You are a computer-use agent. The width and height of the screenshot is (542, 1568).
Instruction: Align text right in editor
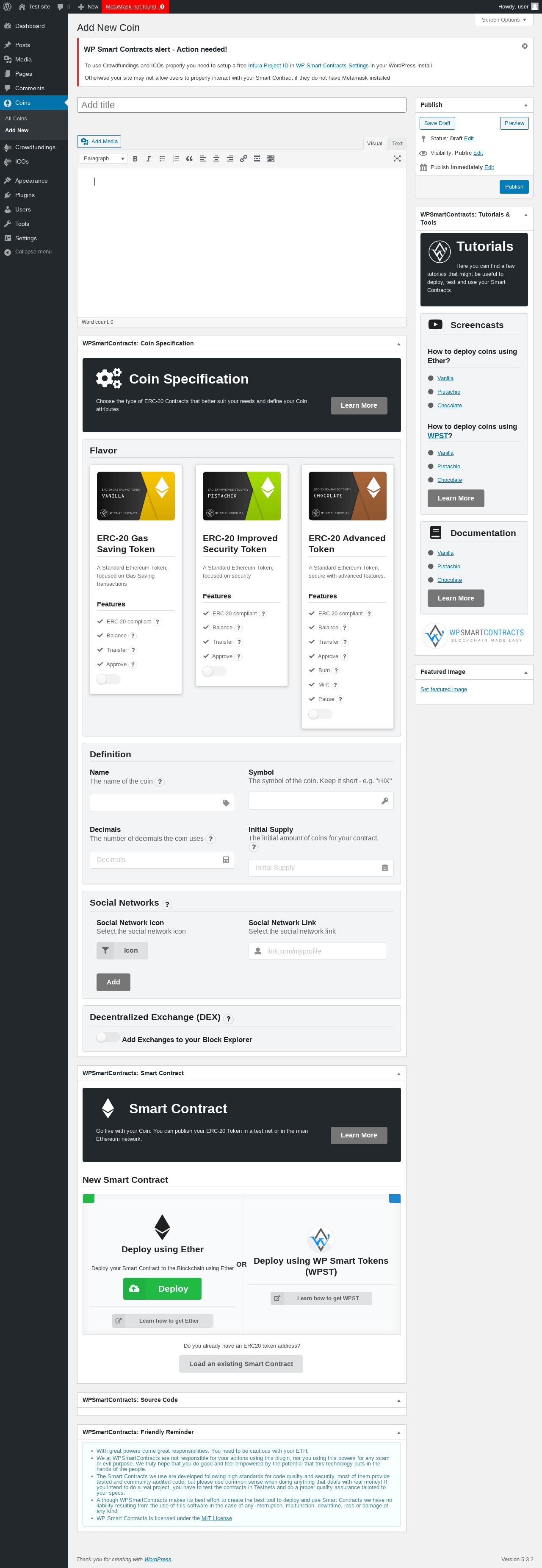click(230, 158)
